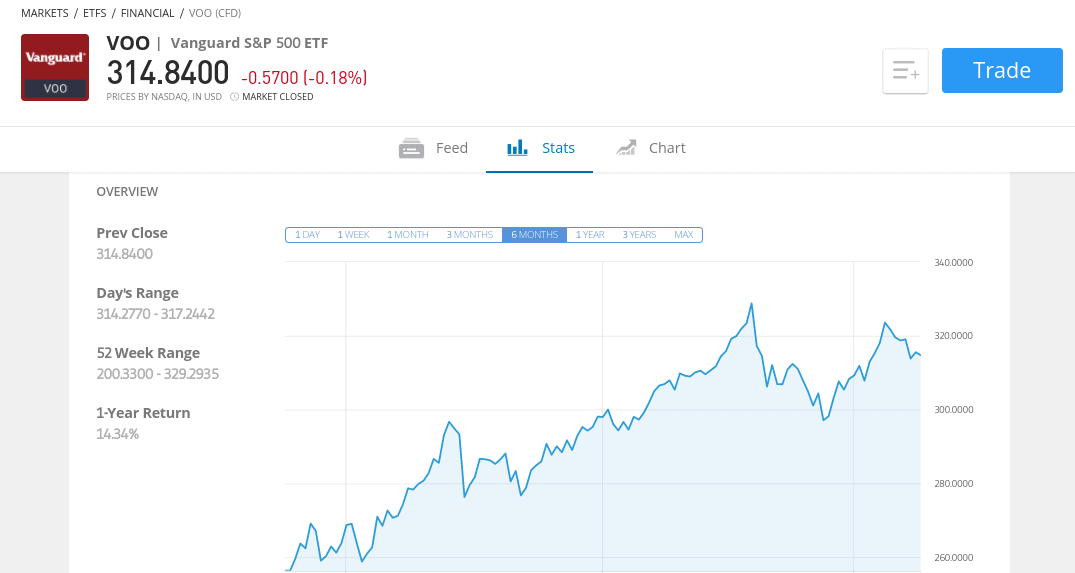Switch chart to 1 WEEK range
Viewport: 1075px width, 573px height.
[353, 234]
